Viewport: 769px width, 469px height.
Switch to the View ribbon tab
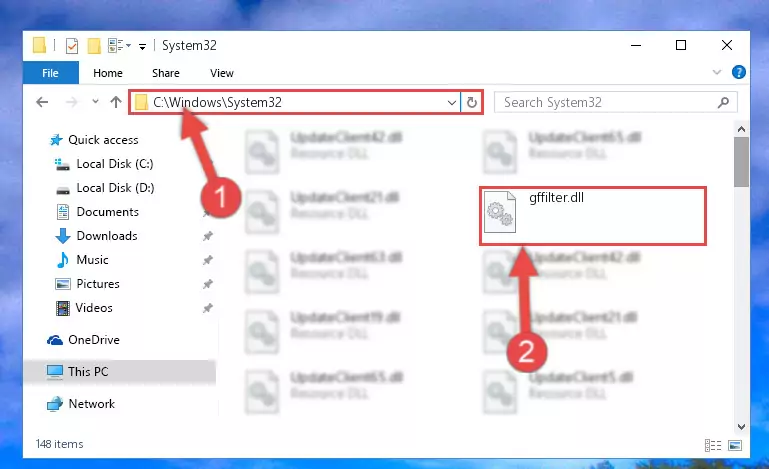[x=222, y=73]
